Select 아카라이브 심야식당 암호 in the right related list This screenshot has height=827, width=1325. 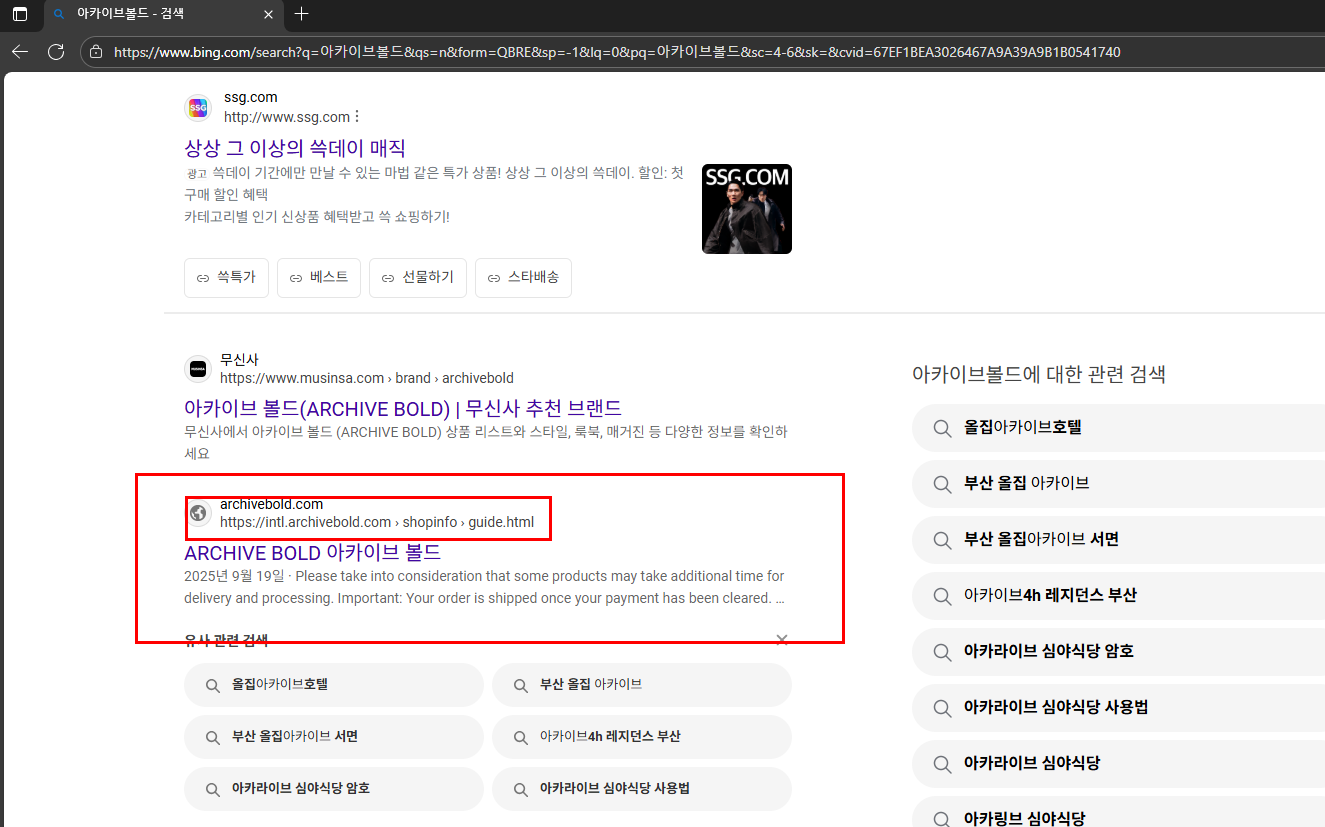pos(1118,651)
